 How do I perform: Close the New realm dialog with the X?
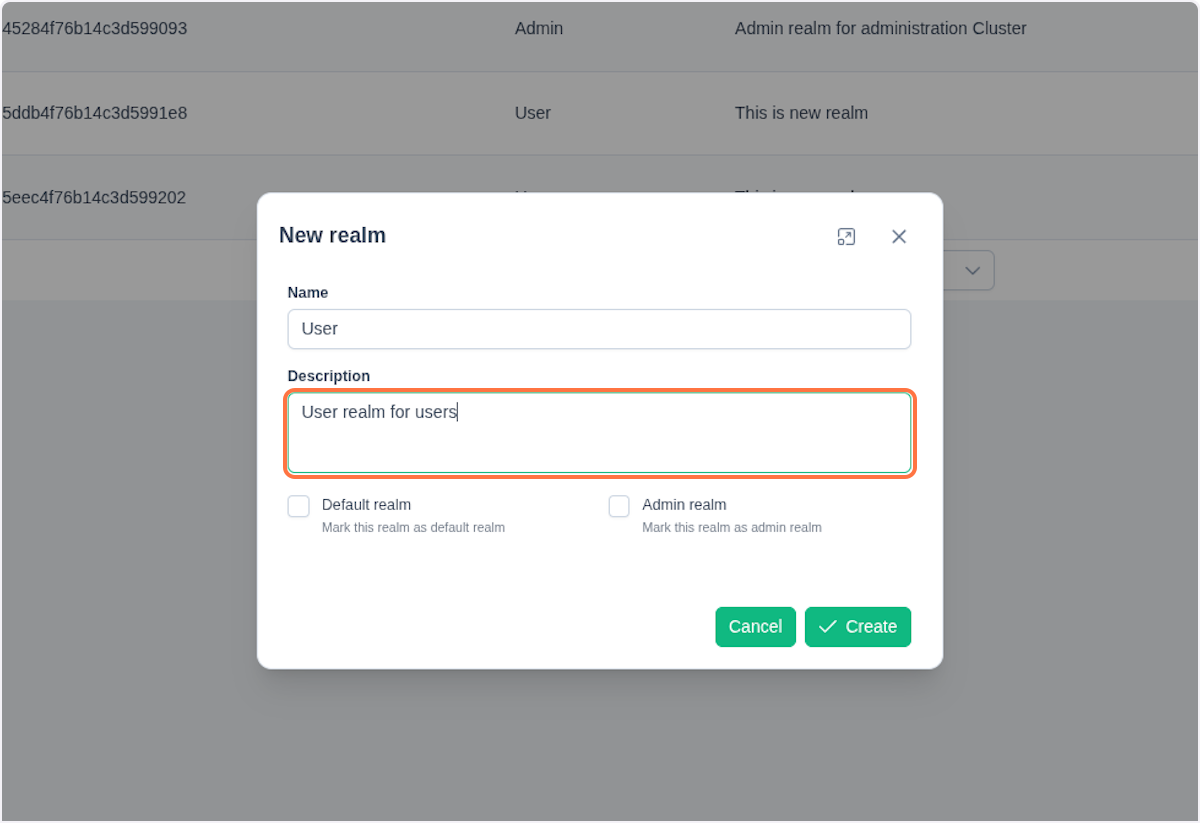(898, 236)
